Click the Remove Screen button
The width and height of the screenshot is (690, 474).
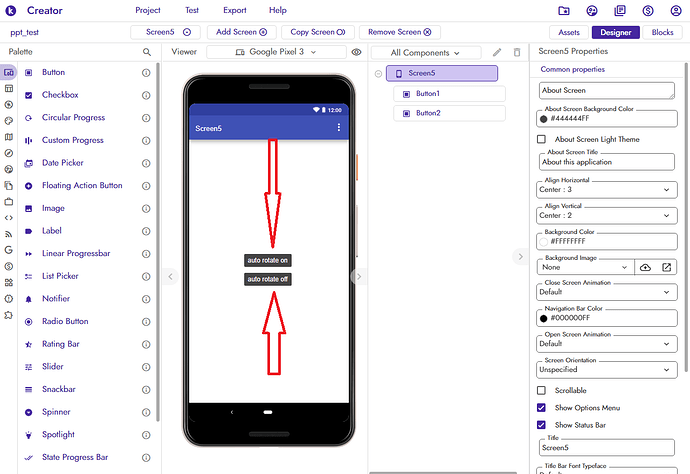(399, 32)
